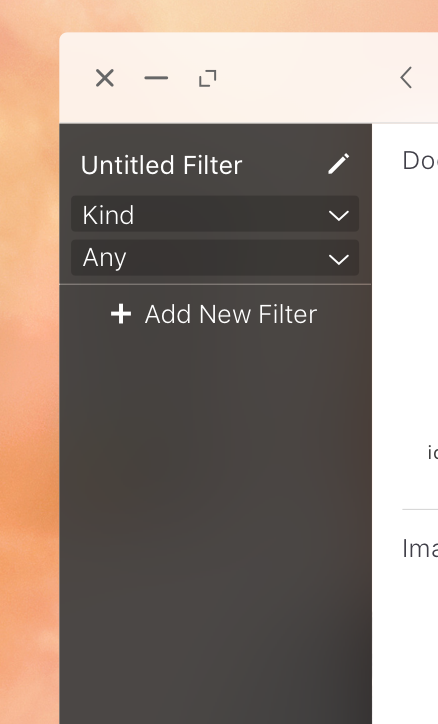
Task: Click the divider line above the Ima heading
Action: click(x=420, y=510)
